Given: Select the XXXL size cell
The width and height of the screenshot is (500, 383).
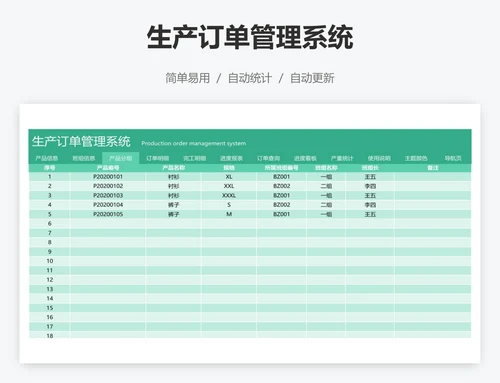Looking at the screenshot, I should tap(229, 195).
